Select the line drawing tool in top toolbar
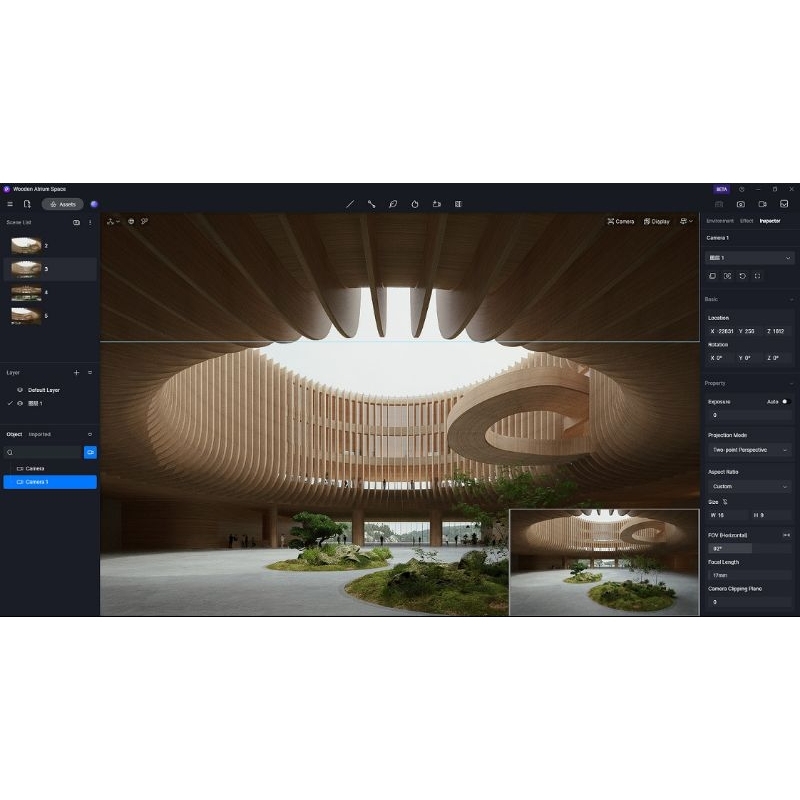The image size is (800, 800). click(x=349, y=204)
